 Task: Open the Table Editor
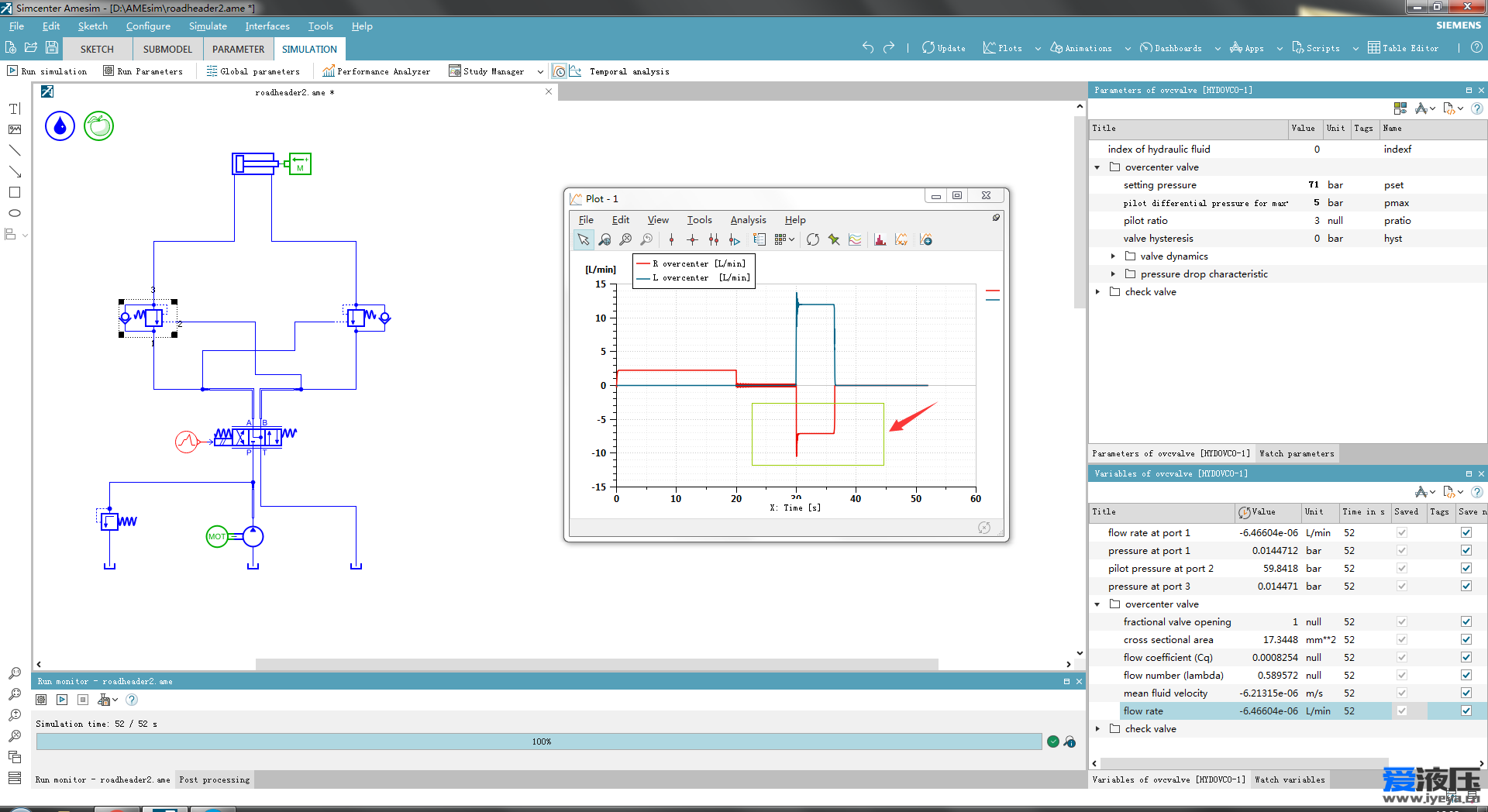[1403, 48]
